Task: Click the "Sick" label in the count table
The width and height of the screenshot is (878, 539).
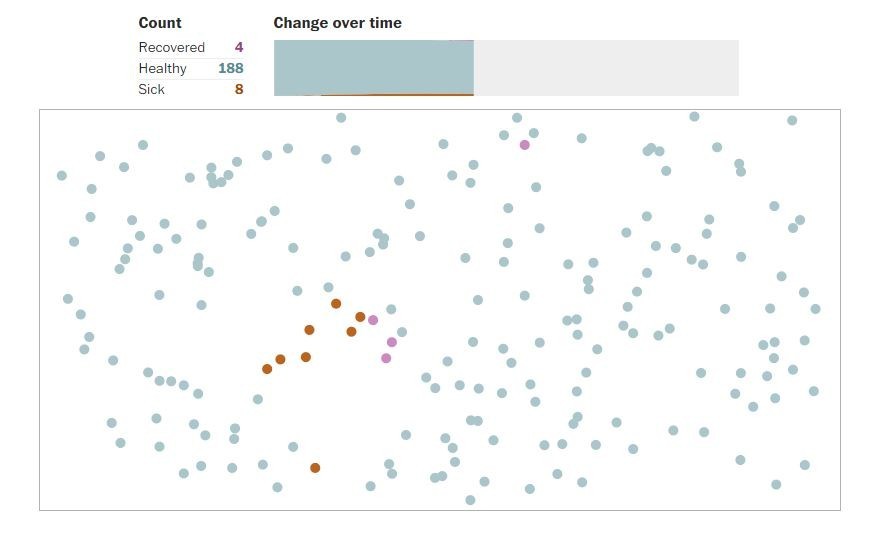Action: (x=151, y=89)
